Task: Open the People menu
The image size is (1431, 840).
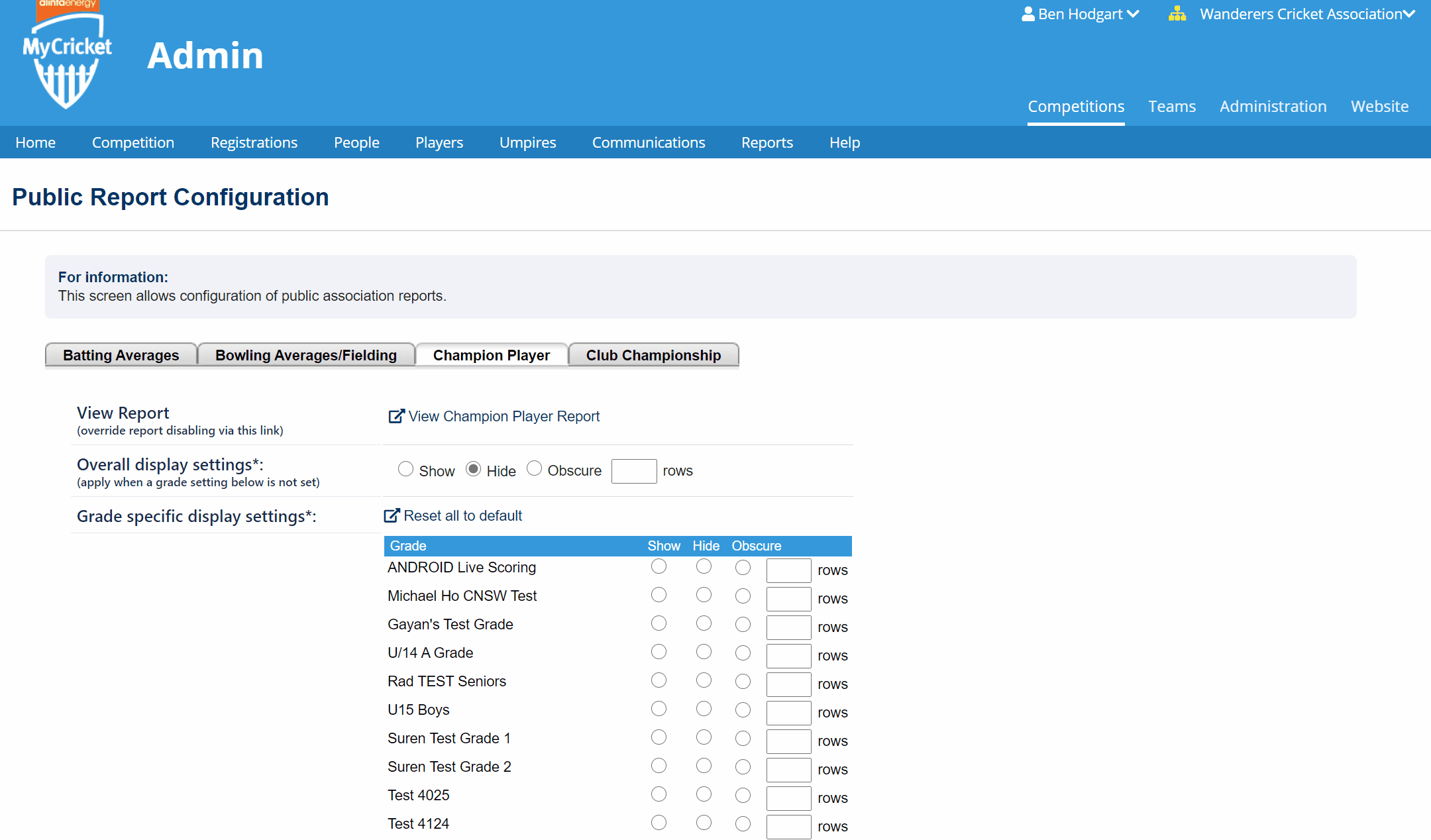Action: coord(356,142)
